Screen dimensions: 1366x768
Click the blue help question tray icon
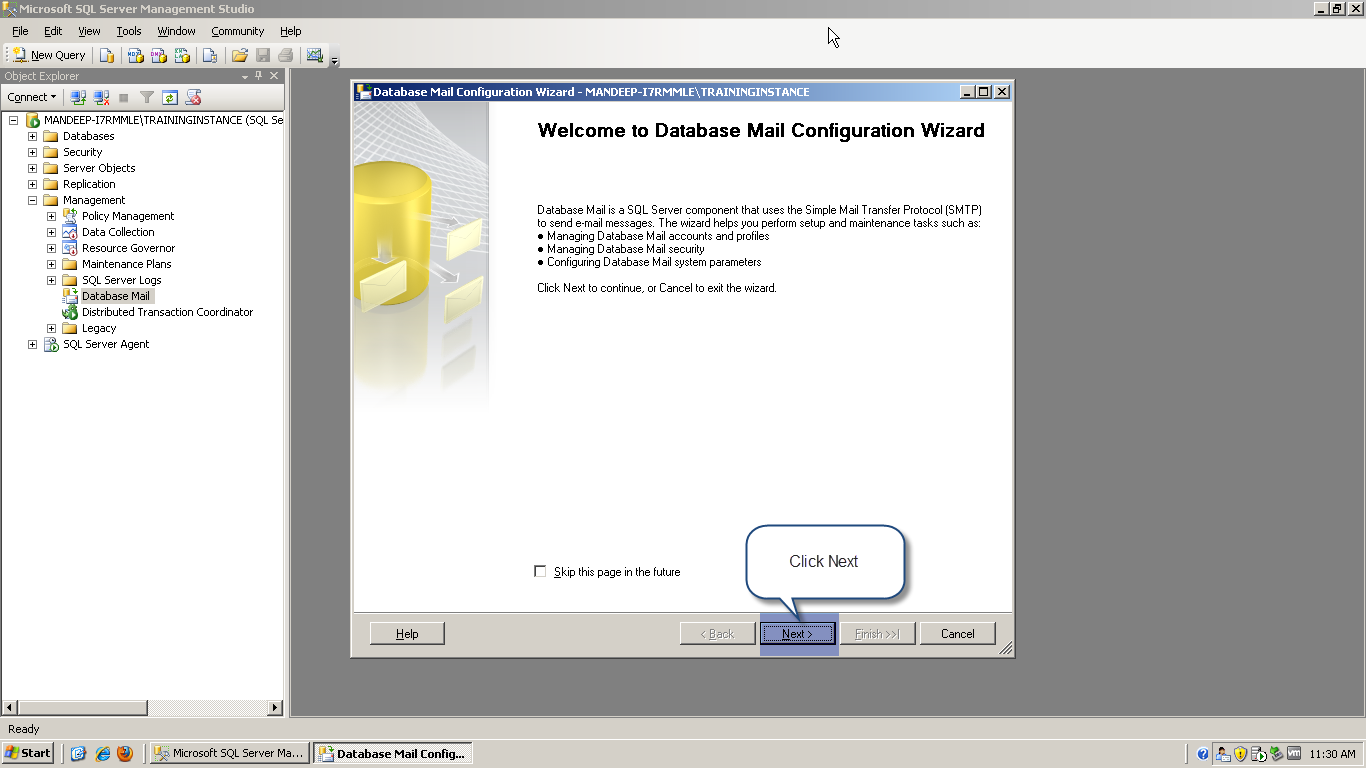point(1203,754)
